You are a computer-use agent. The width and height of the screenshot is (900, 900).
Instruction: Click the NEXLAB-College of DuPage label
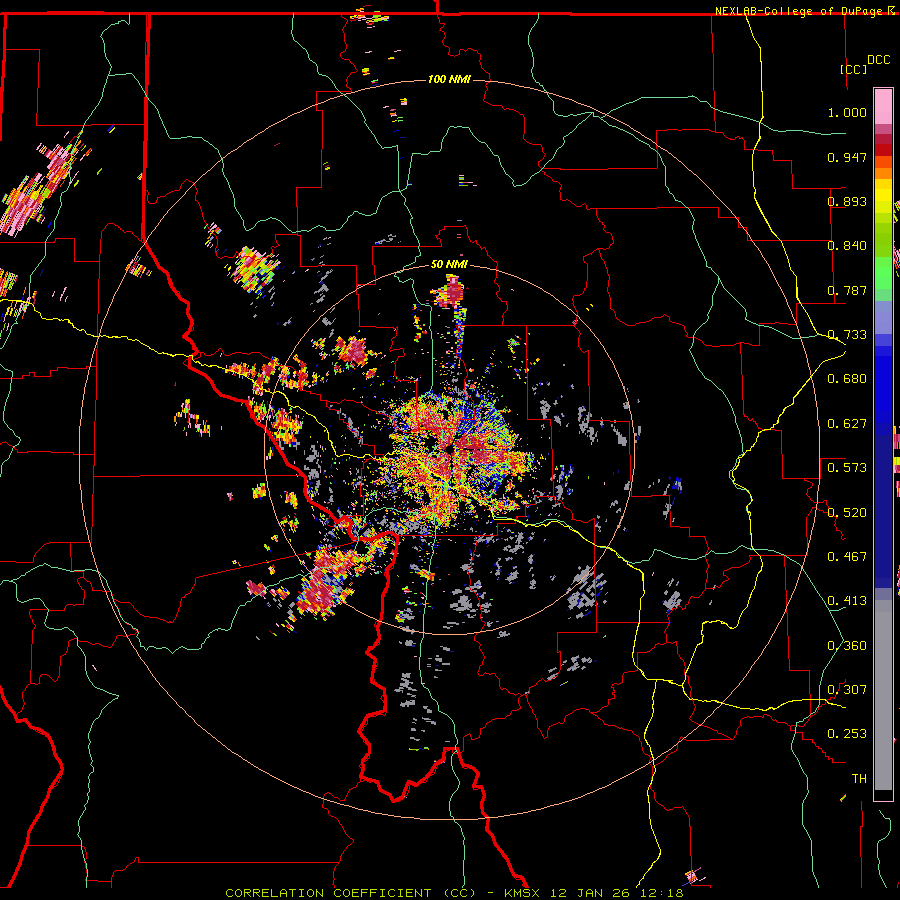pyautogui.click(x=798, y=11)
